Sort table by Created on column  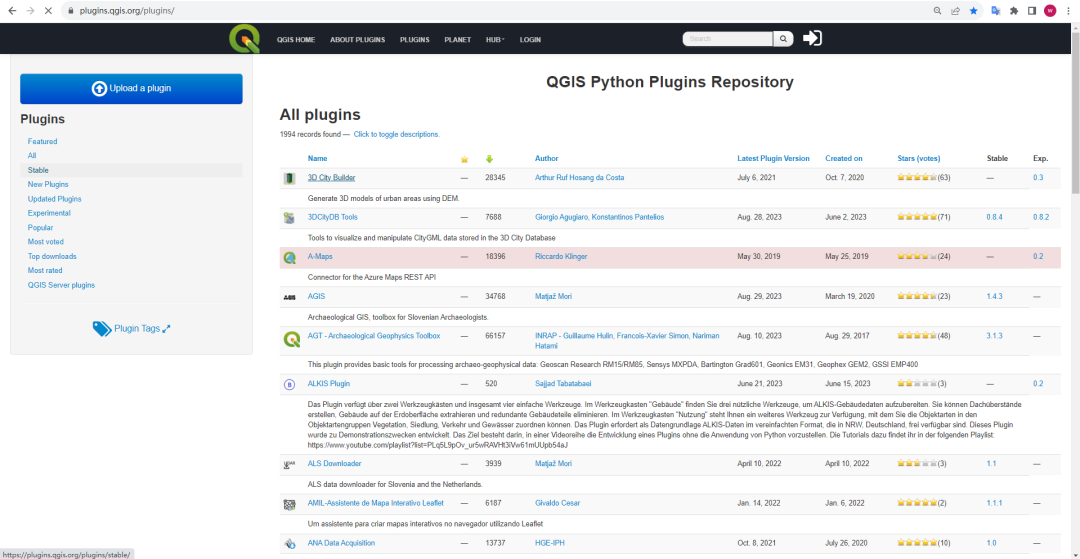pyautogui.click(x=844, y=158)
